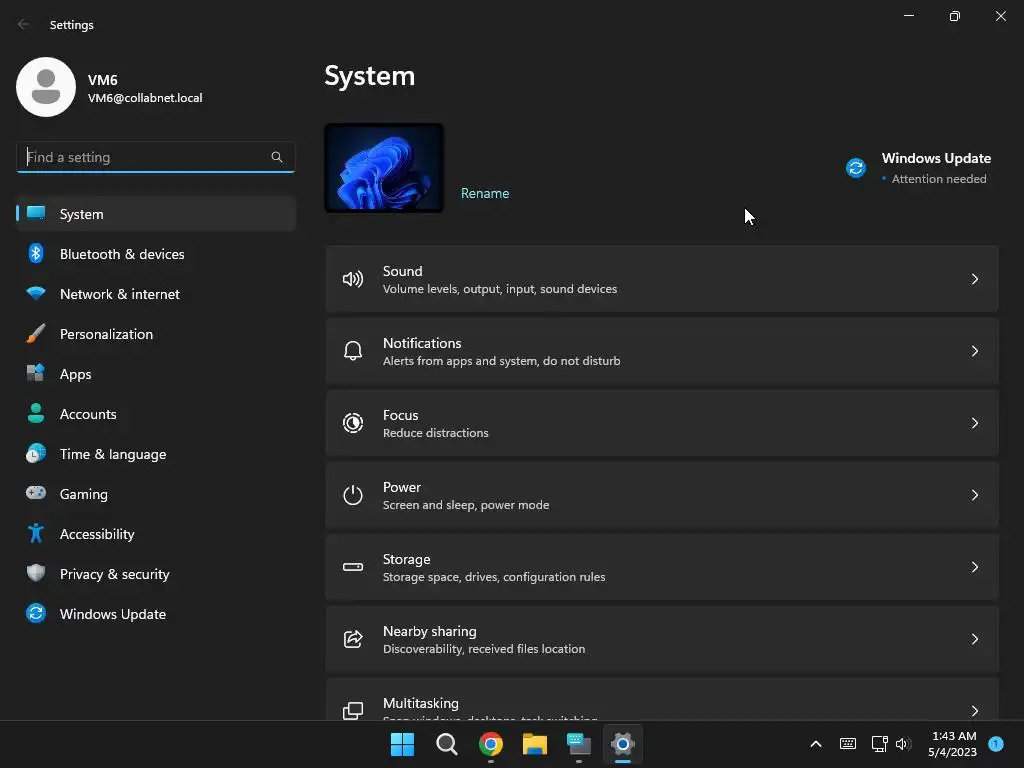The width and height of the screenshot is (1024, 768).
Task: Expand Focus settings chevron
Action: 974,423
